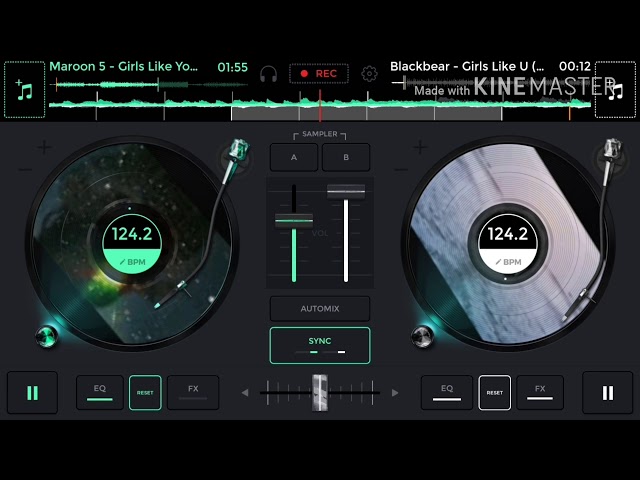Screen dimensions: 640x480
Task: Decrease right deck pitch with minus
Action: point(401,169)
